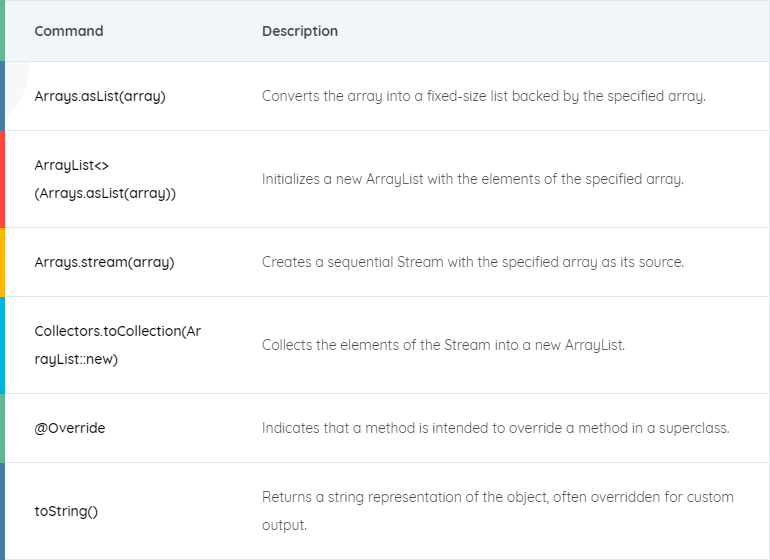770x560 pixels.
Task: Select the toString() command cell
Action: pyautogui.click(x=66, y=511)
